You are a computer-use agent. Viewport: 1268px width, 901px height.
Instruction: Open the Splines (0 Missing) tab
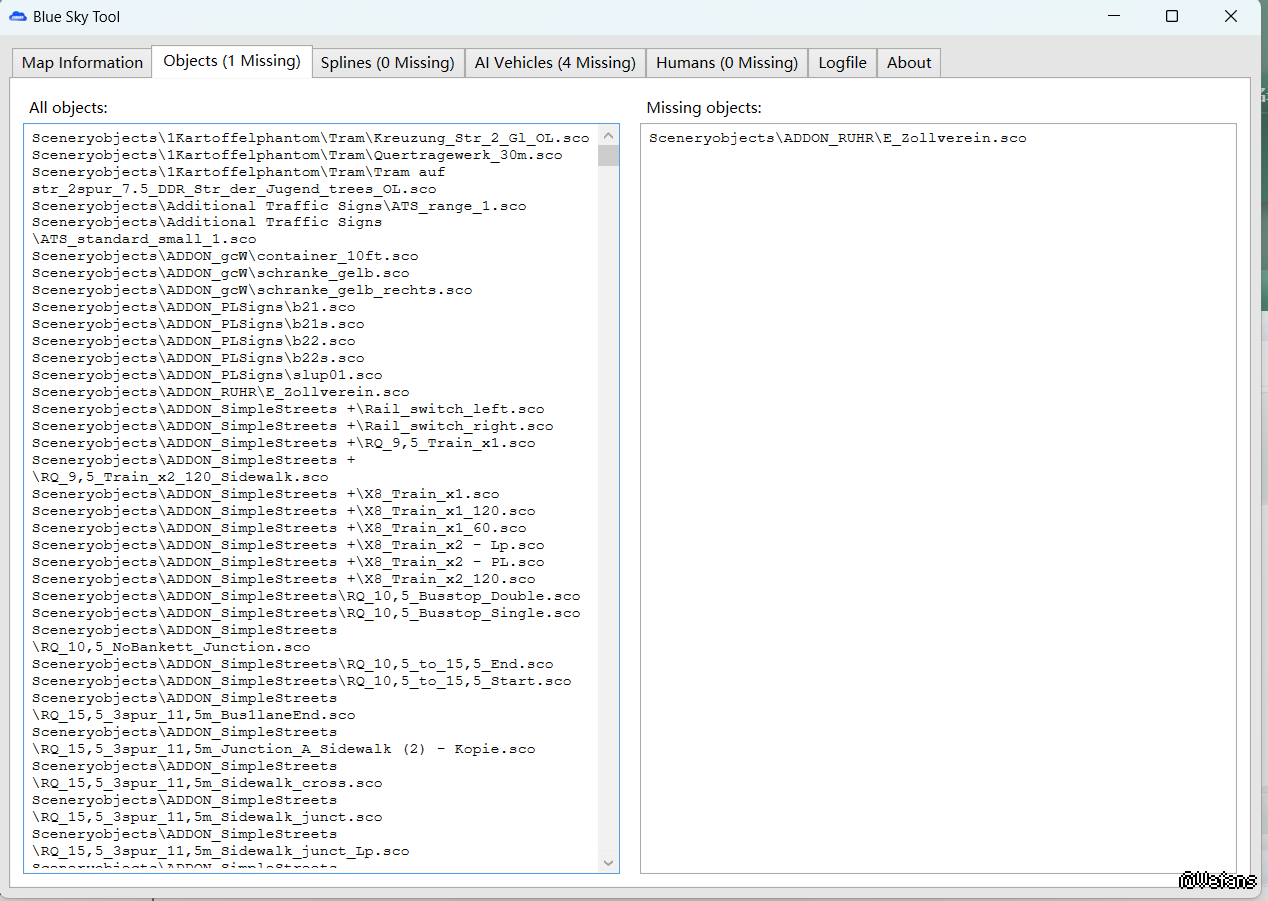(387, 63)
